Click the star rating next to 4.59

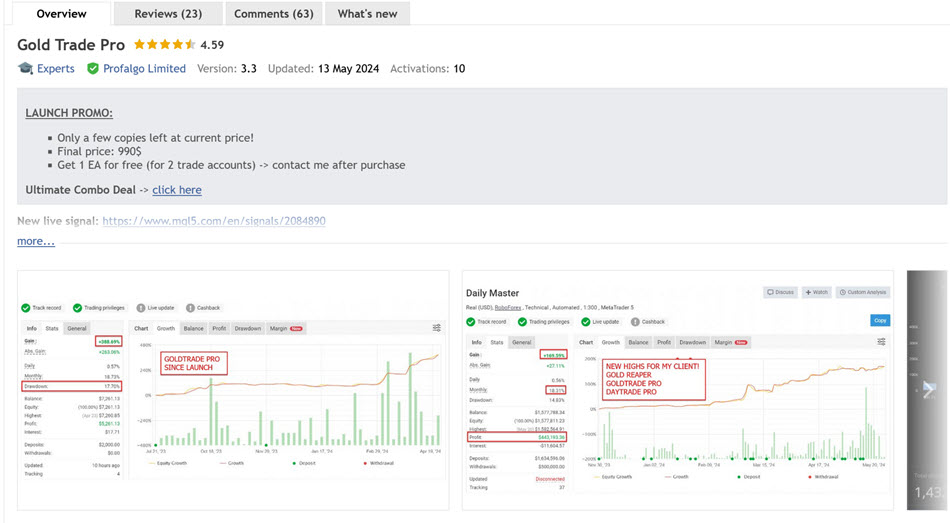click(x=164, y=44)
